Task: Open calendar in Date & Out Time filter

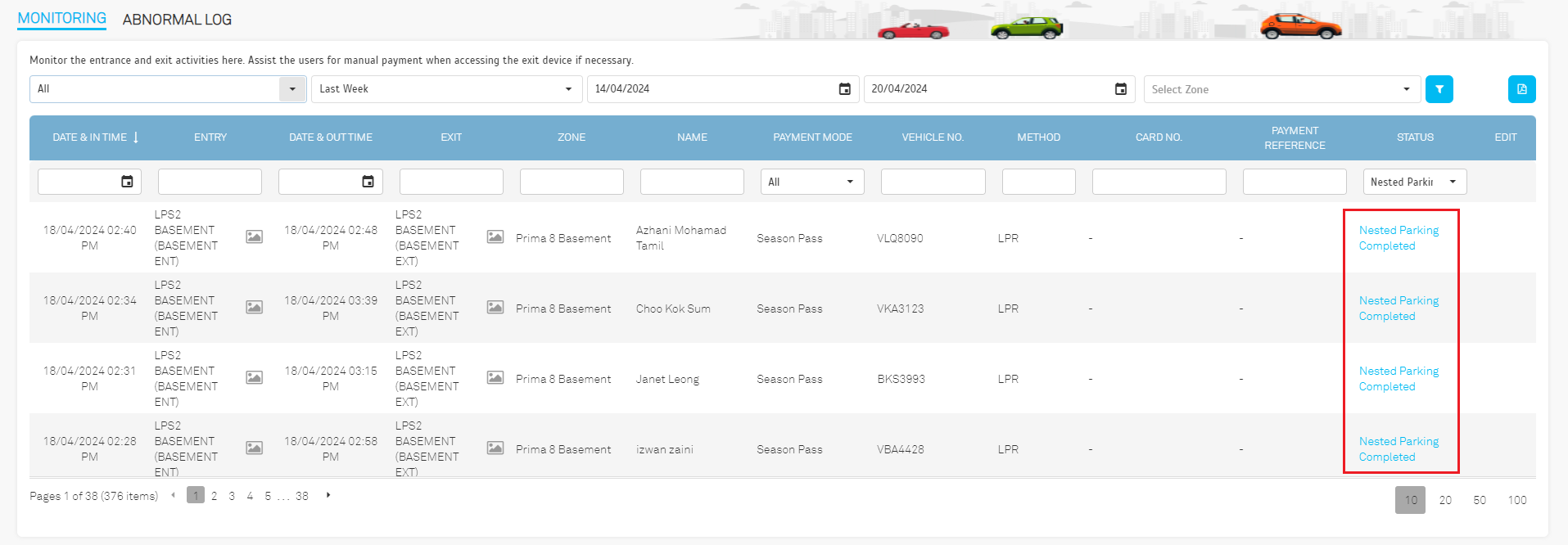Action: (368, 182)
